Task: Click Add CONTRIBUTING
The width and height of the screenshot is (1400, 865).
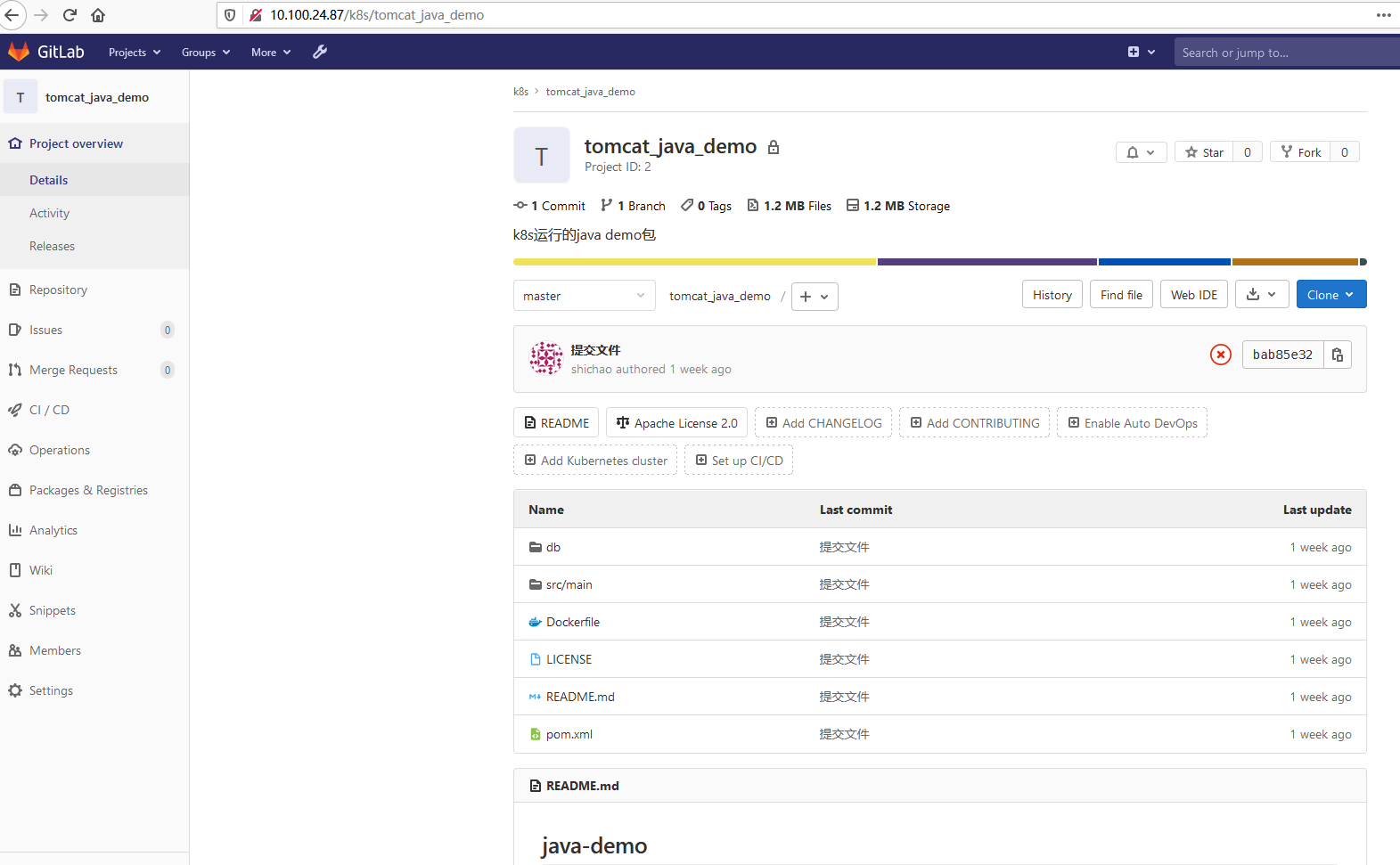Action: pos(974,422)
